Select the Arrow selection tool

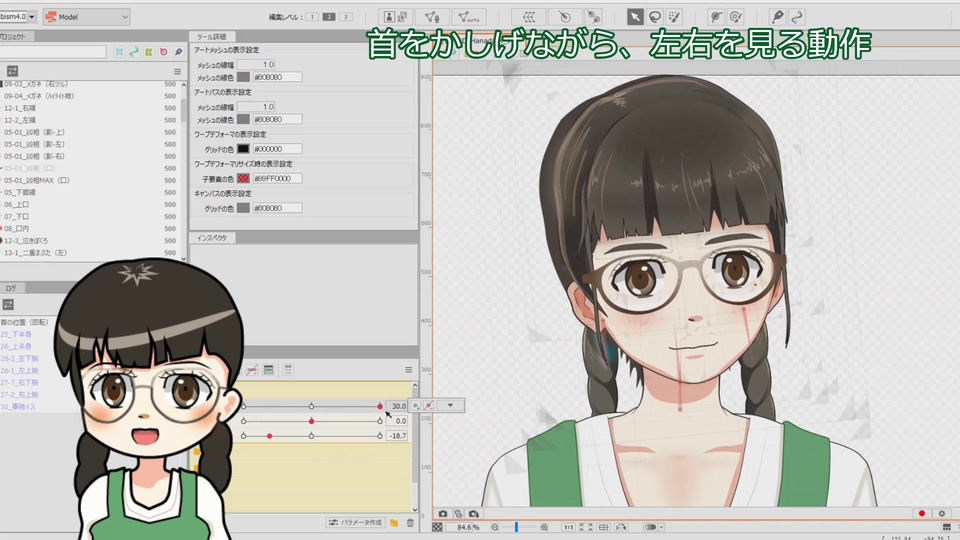coord(635,17)
